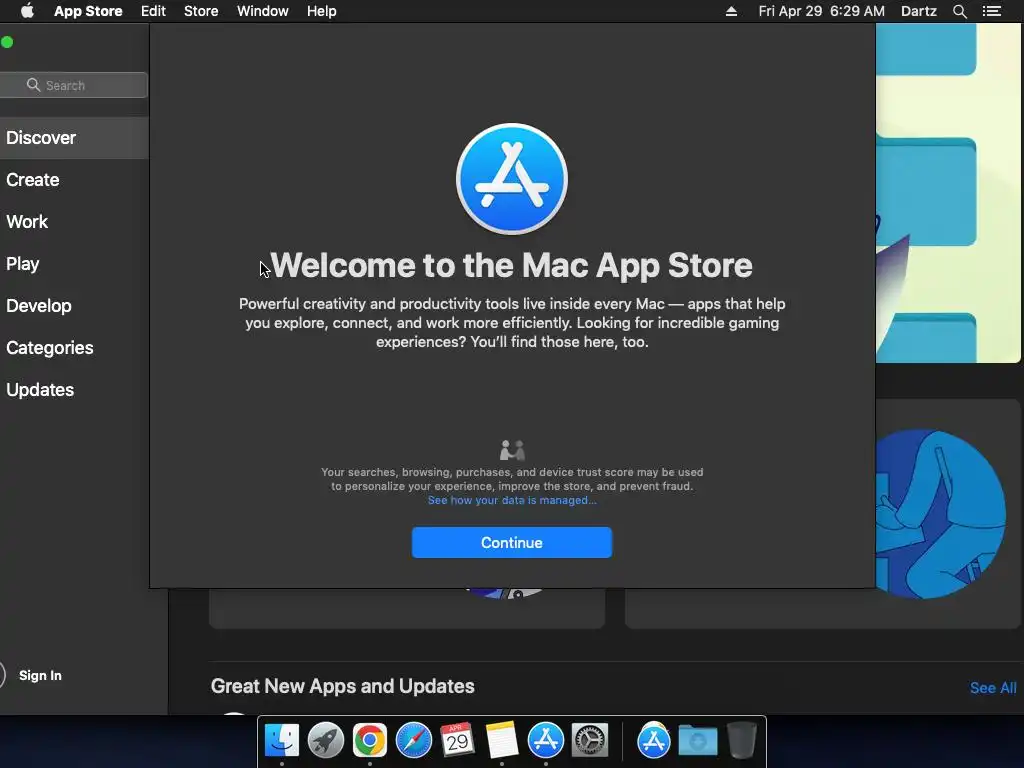Open the Edit menu
Screen dimensions: 1024x768
(x=153, y=11)
